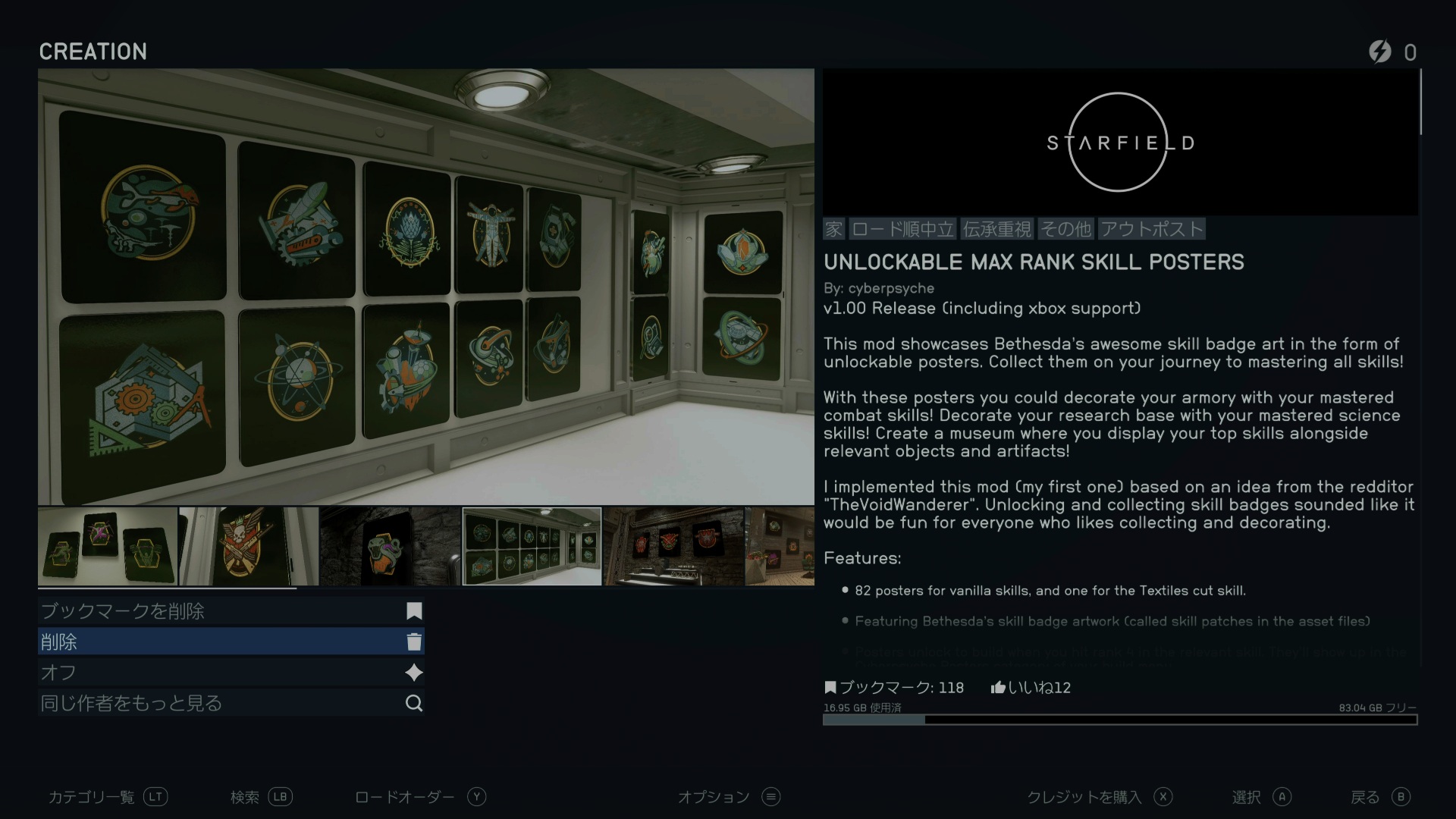Screen dimensions: 1456x819
Task: Click the trash can delete icon
Action: [x=414, y=642]
